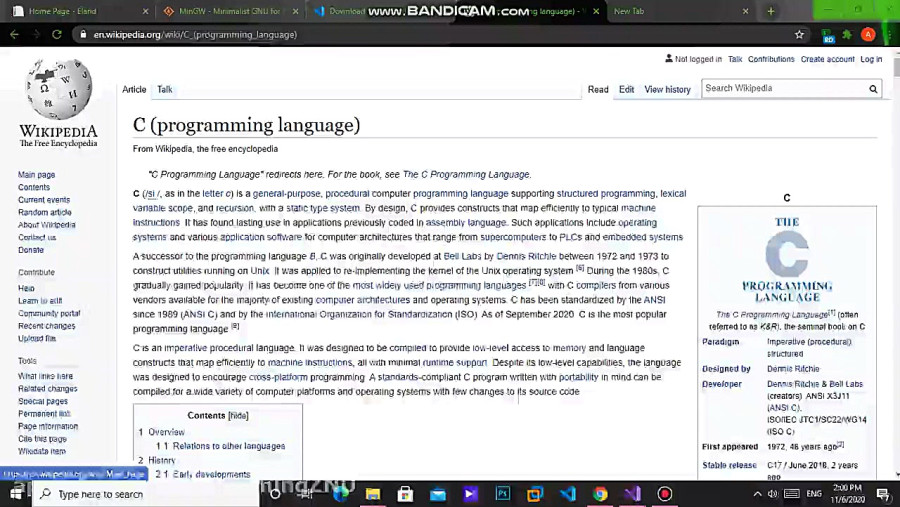The width and height of the screenshot is (900, 507).
Task: Close the New Tab tab
Action: [x=745, y=11]
